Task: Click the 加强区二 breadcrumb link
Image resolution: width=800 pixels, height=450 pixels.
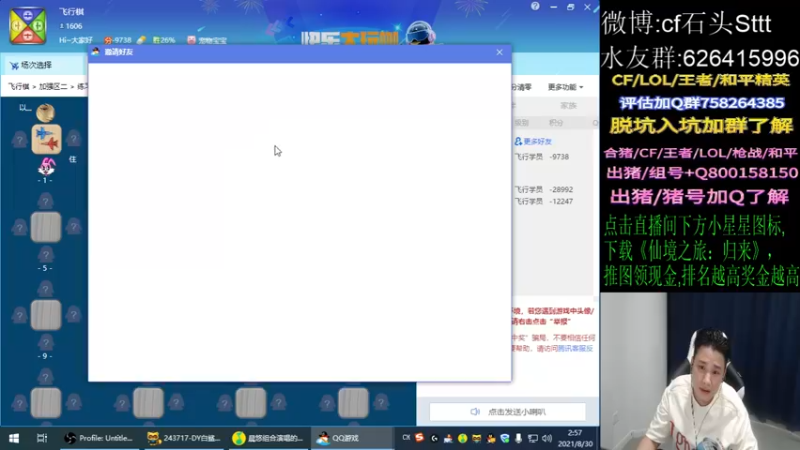Action: (53, 87)
